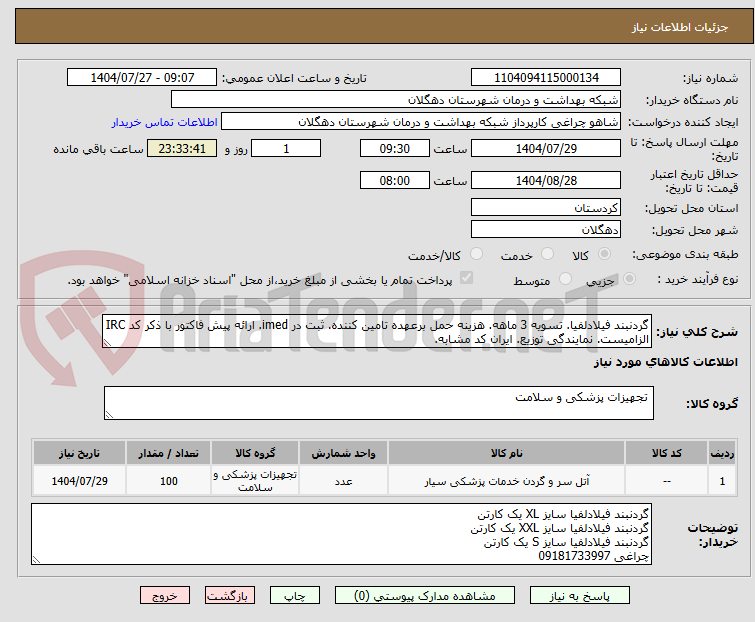The height and width of the screenshot is (622, 755).
Task: Click the price validity date 1404/08/28 field
Action: pyautogui.click(x=546, y=180)
